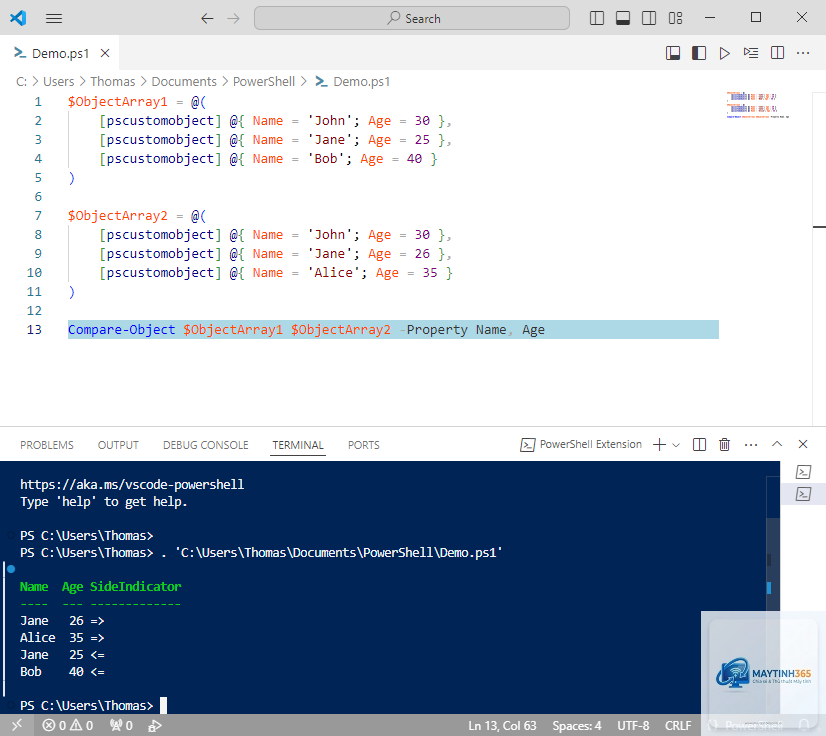Click the 'Bob' string on line 4
The width and height of the screenshot is (826, 736).
pos(326,159)
